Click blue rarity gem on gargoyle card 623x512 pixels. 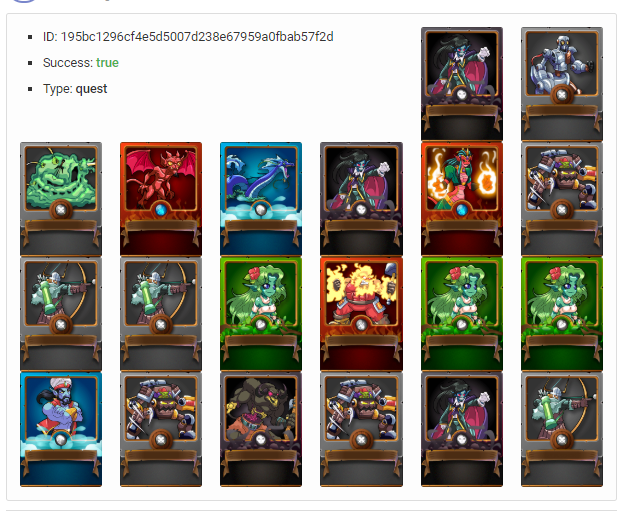click(161, 210)
